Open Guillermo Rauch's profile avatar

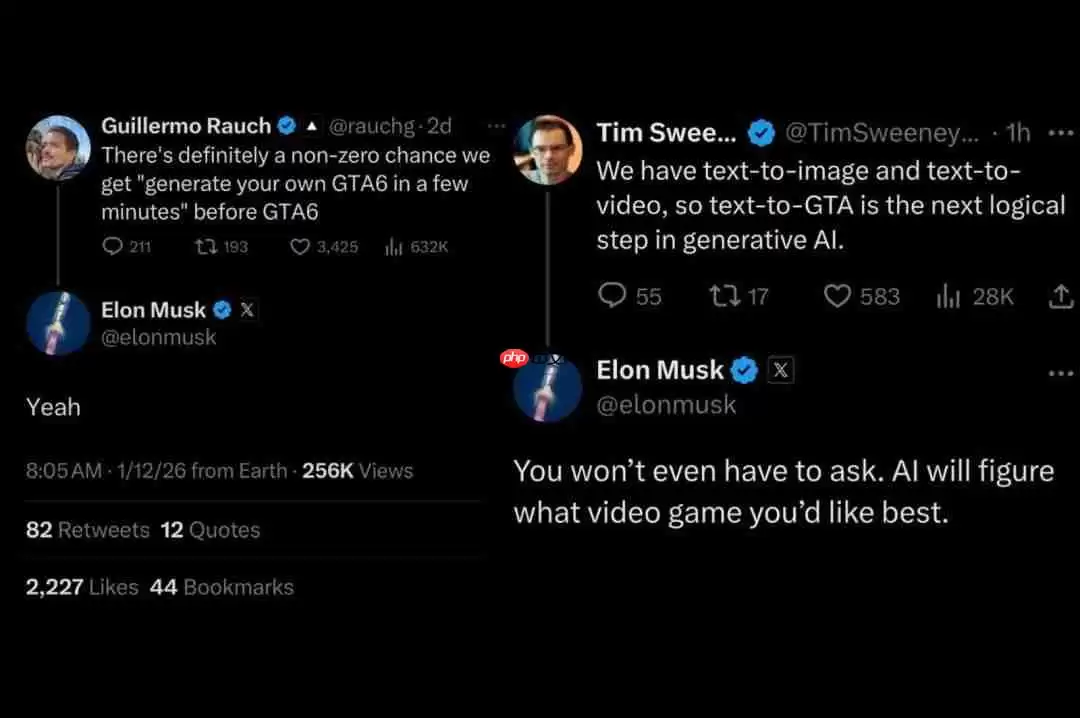[58, 147]
